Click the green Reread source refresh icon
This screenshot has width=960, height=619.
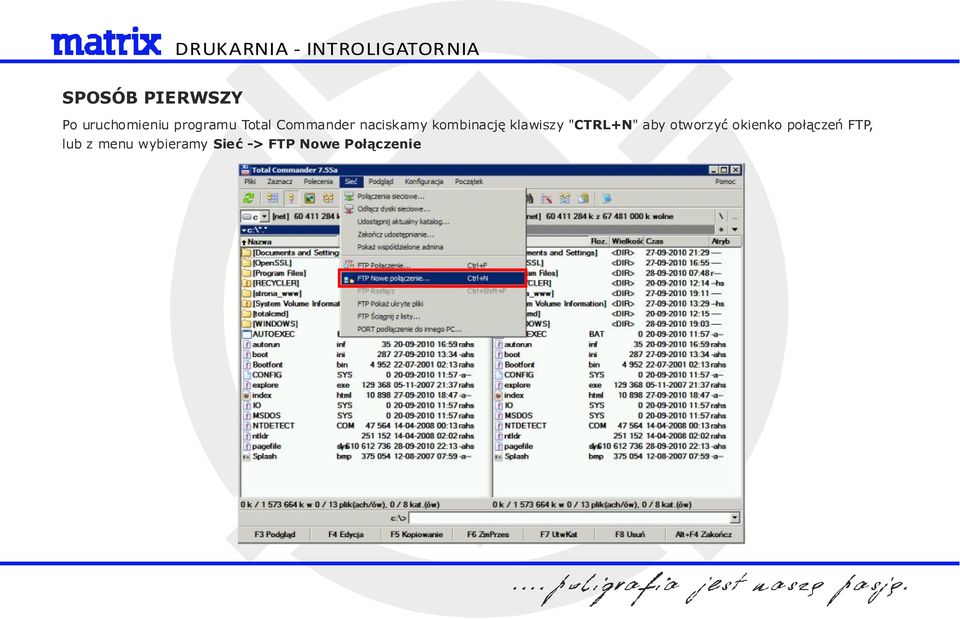(x=249, y=198)
